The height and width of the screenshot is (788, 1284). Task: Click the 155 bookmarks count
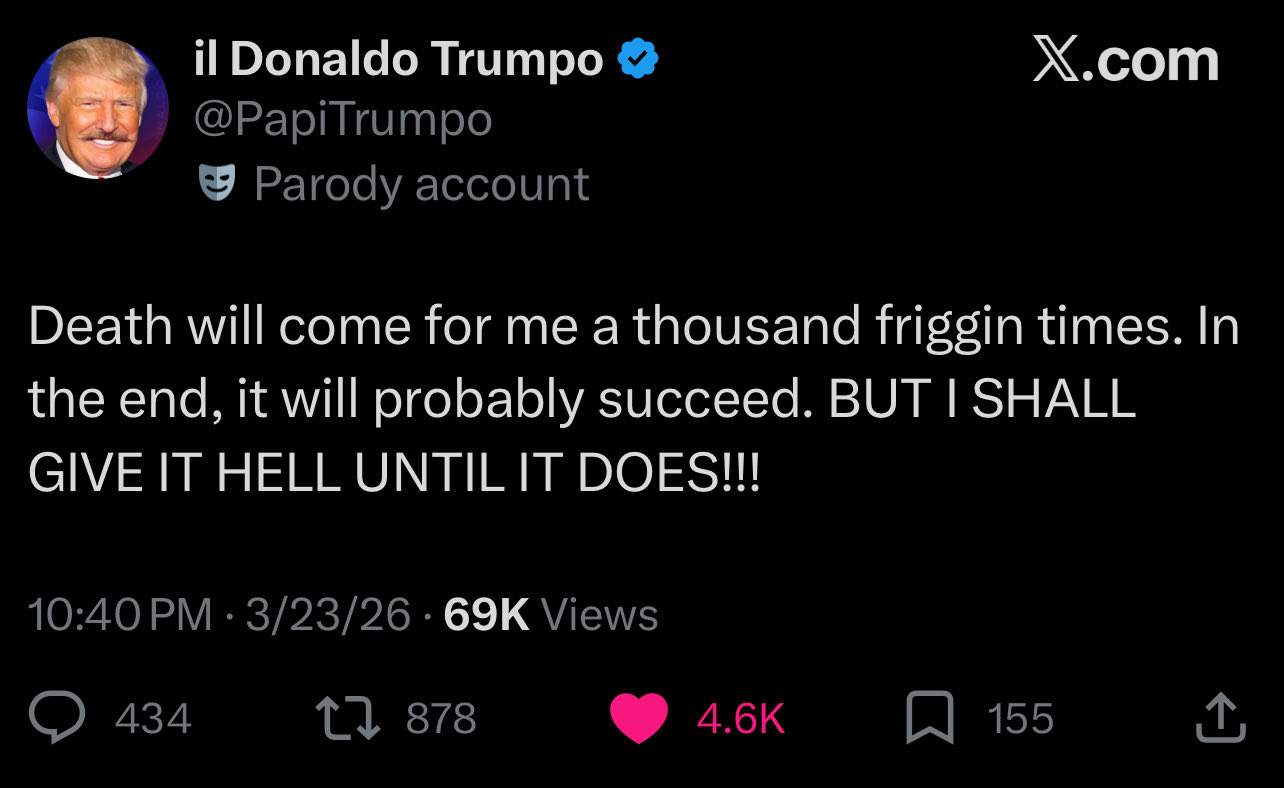tap(1020, 719)
